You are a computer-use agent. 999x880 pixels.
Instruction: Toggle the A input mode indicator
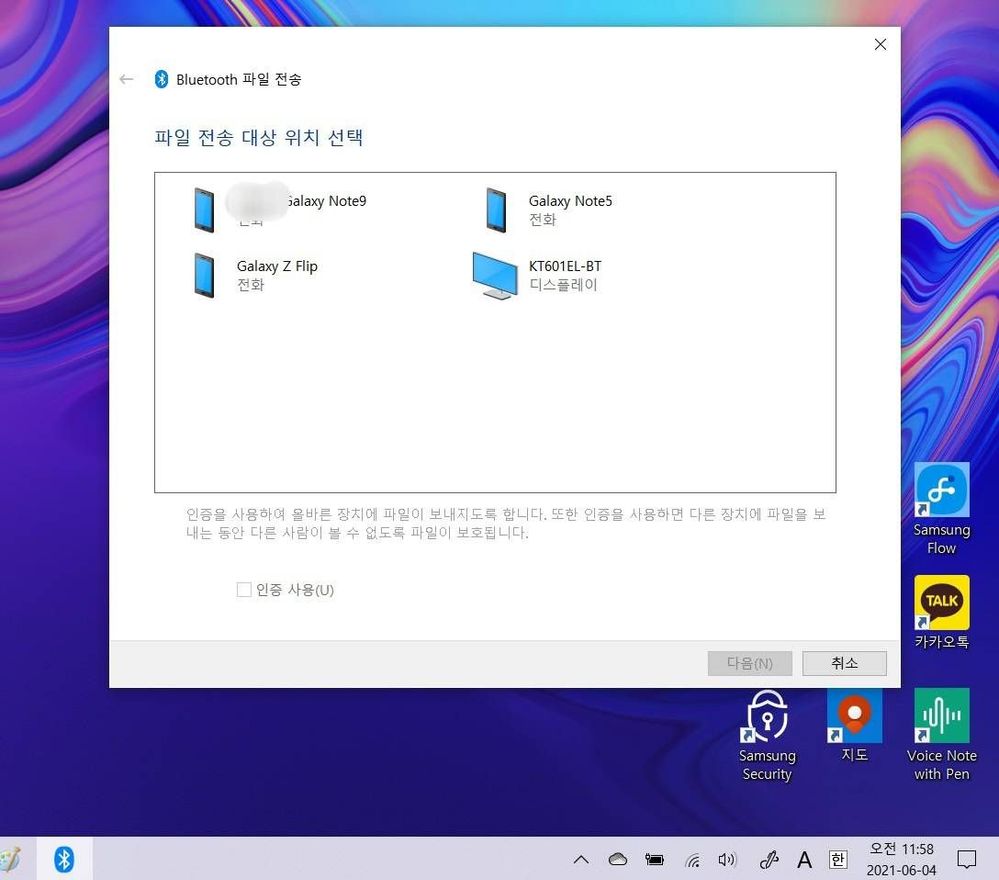tap(804, 860)
